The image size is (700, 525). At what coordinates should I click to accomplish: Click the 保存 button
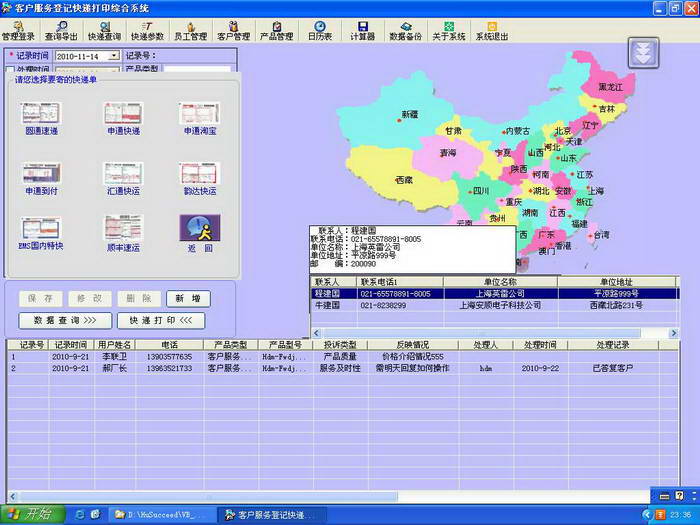pyautogui.click(x=40, y=299)
